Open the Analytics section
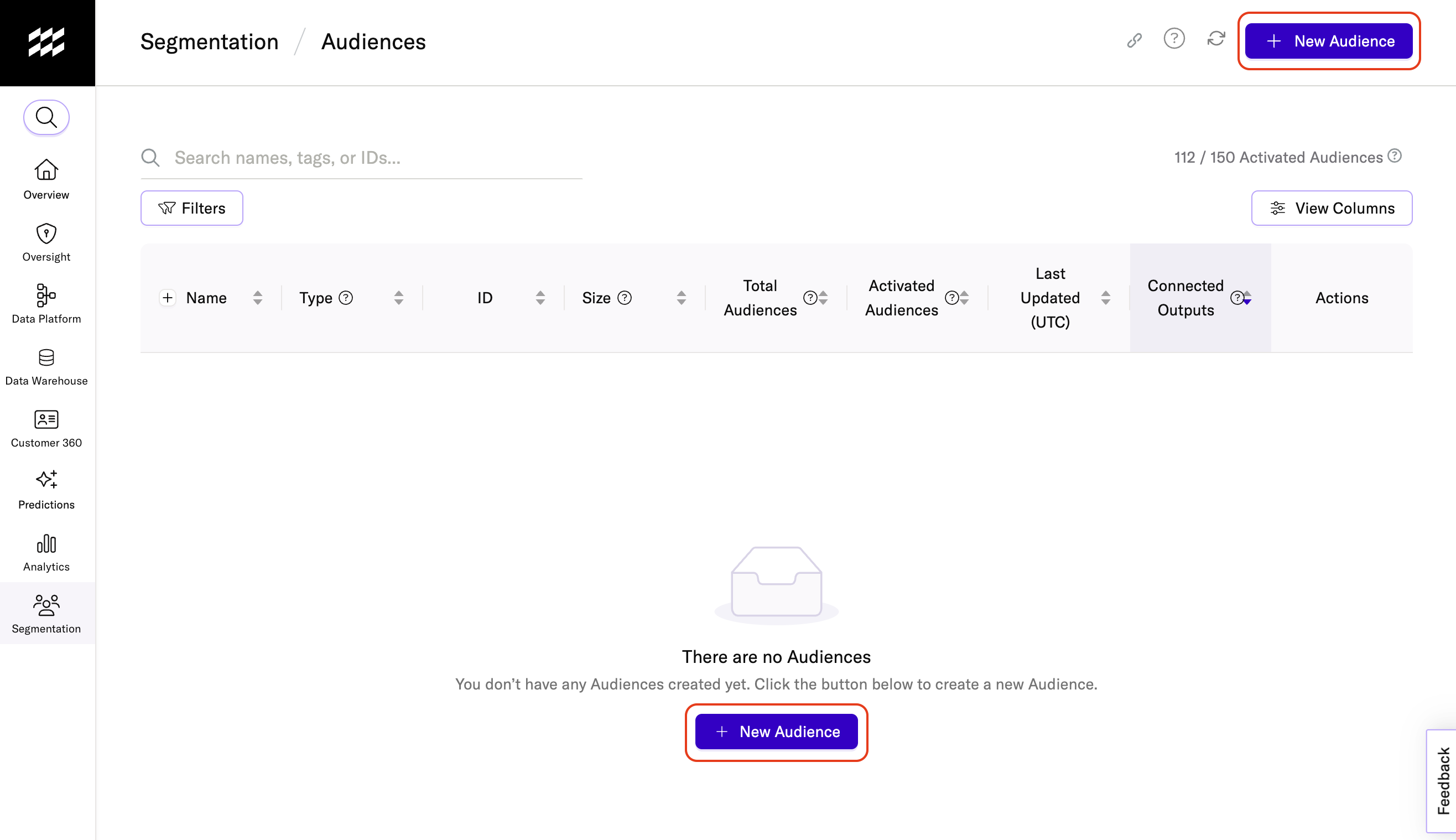 tap(46, 552)
